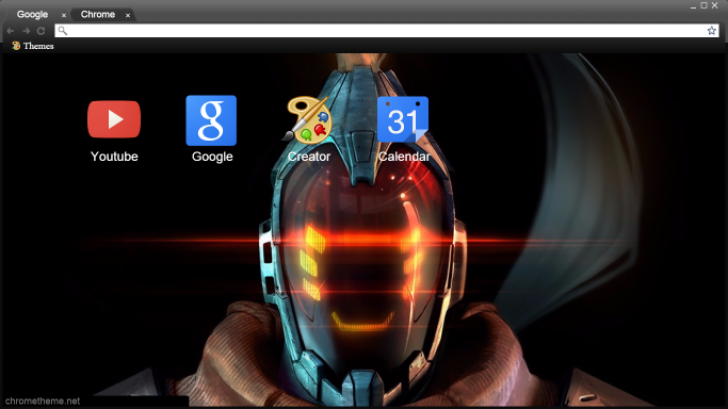728x409 pixels.
Task: Open the Themes bookmark
Action: click(x=32, y=46)
